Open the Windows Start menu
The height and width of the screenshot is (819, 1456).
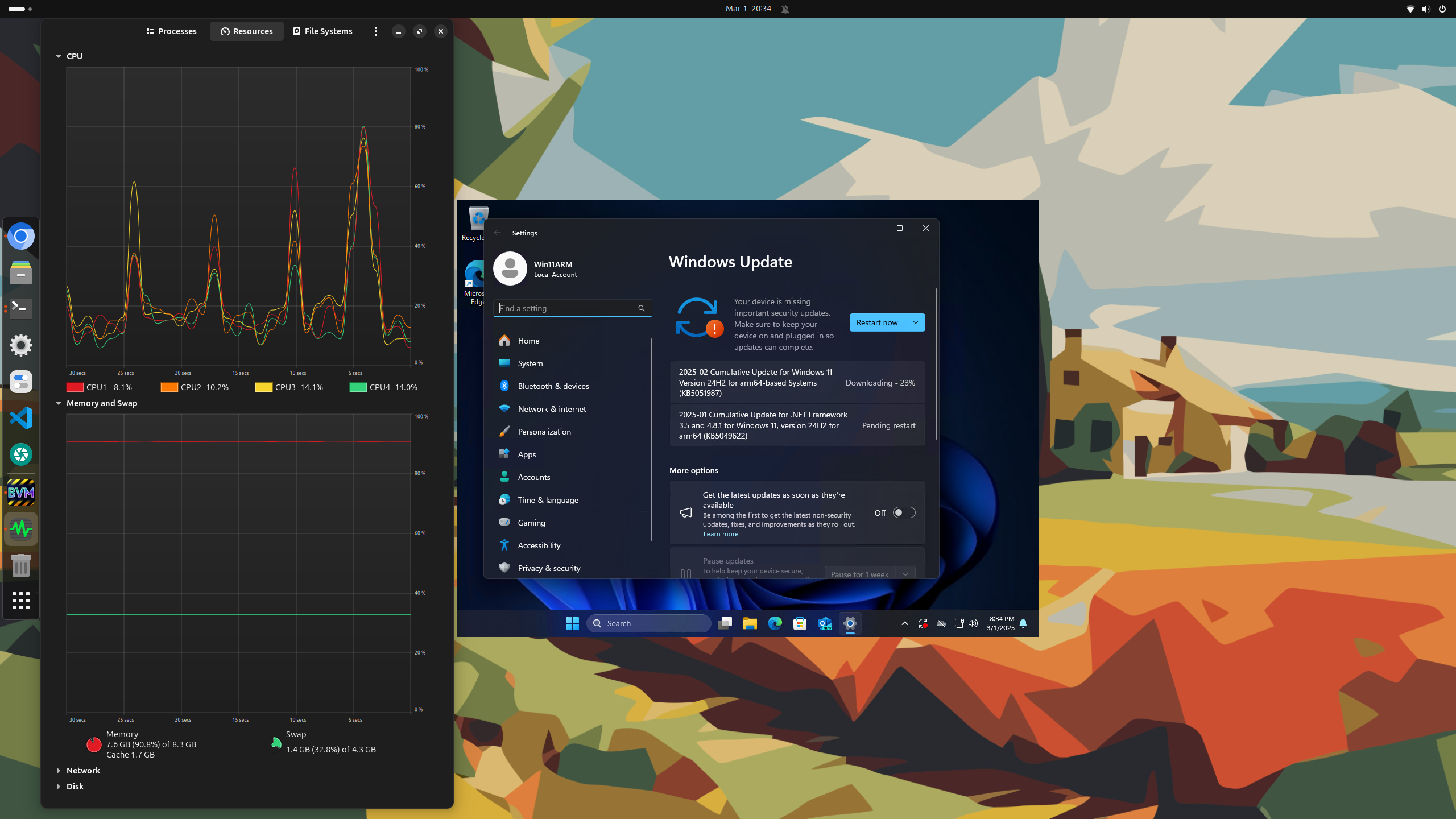[x=572, y=623]
